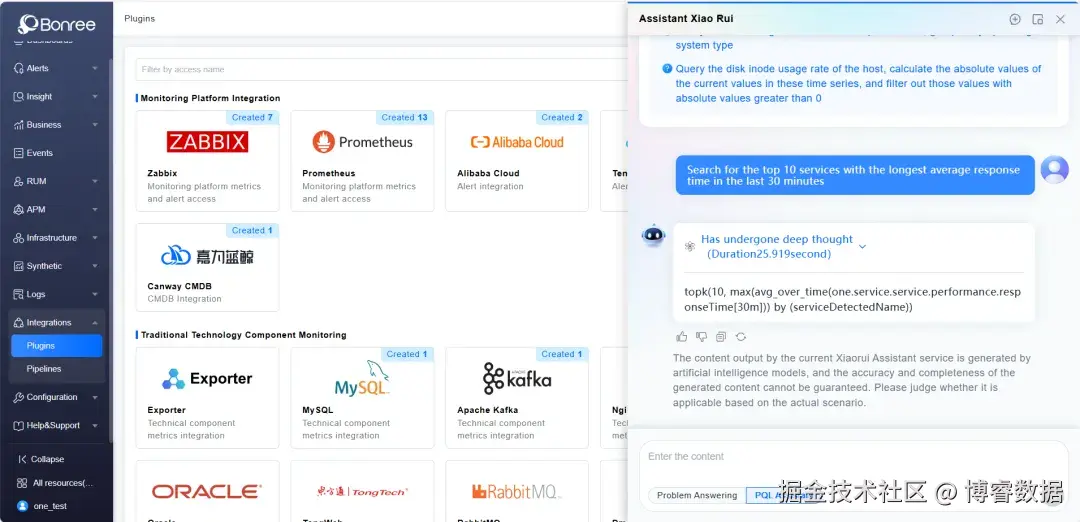
Task: Select the Plugins submenu item
Action: pyautogui.click(x=56, y=346)
